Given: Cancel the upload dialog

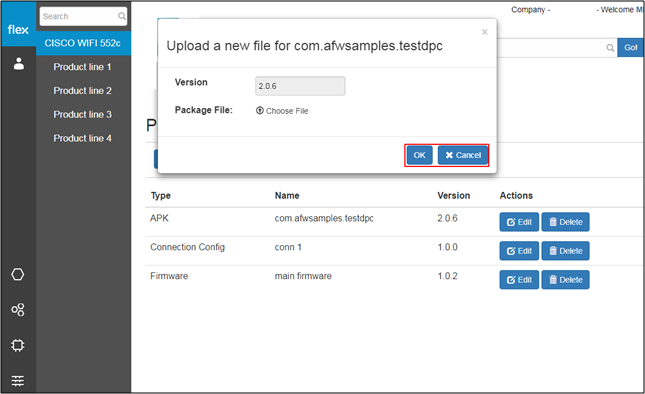Looking at the screenshot, I should tap(463, 155).
